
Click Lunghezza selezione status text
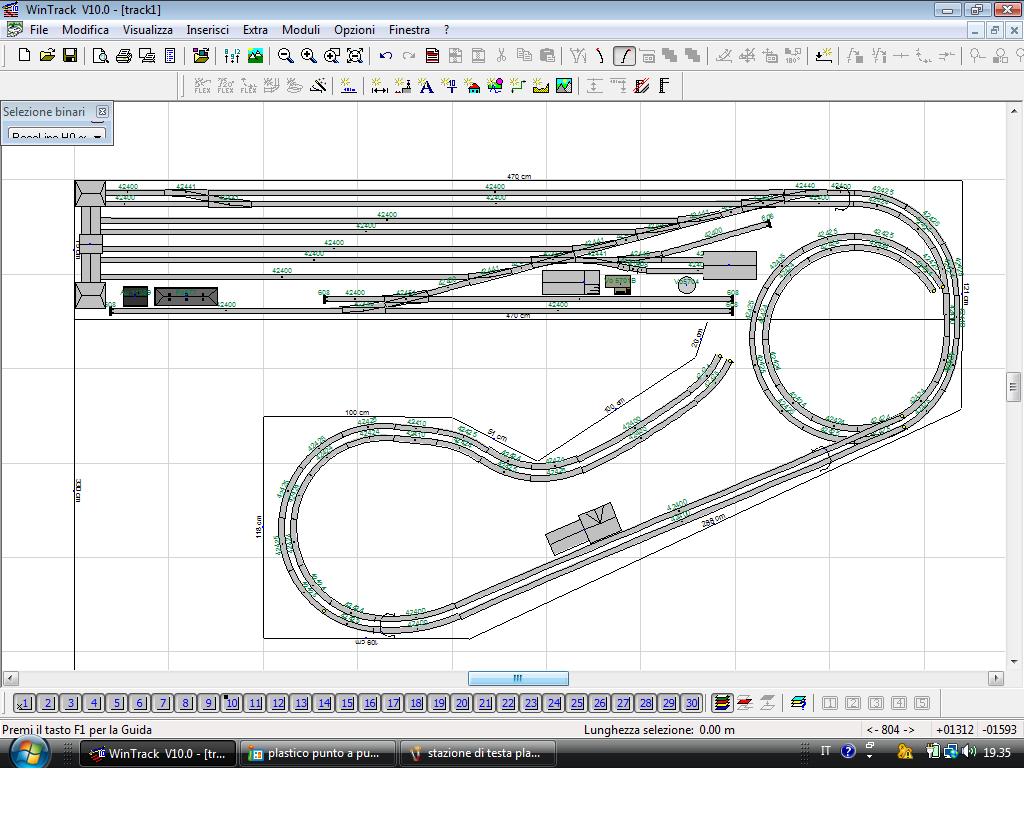pos(659,729)
